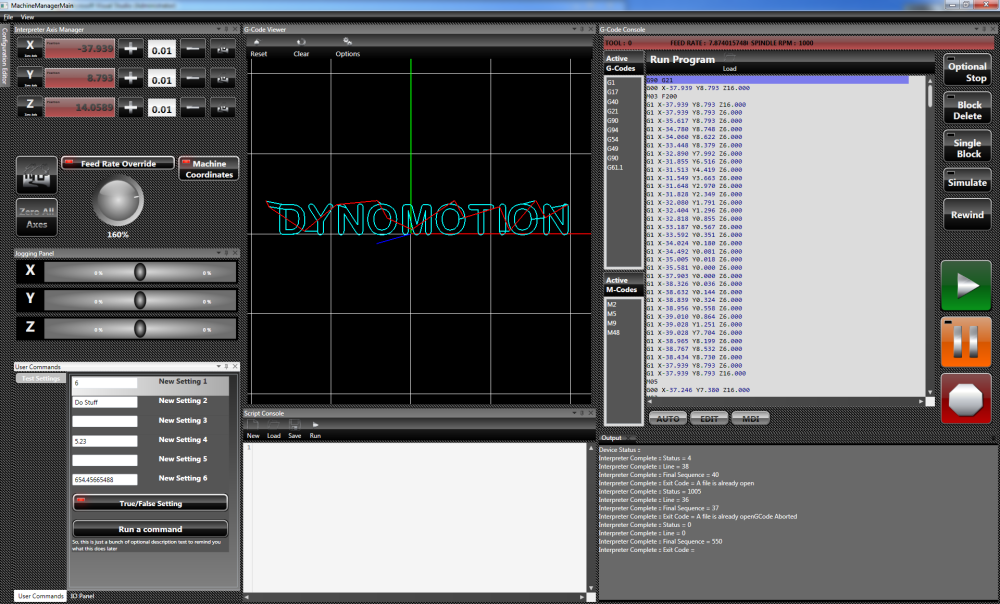The width and height of the screenshot is (1000, 604).
Task: Reset the G-Code Viewer view
Action: [258, 48]
